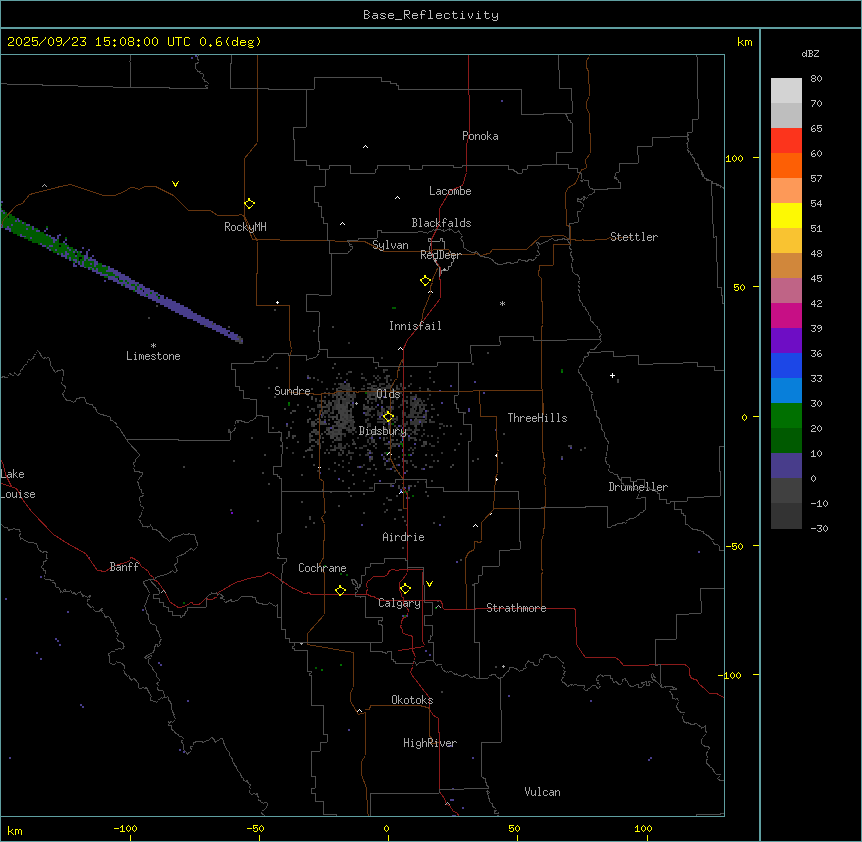Screen dimensions: 862x842
Task: Click the asterisk marker east of Innisfail
Action: 502,304
